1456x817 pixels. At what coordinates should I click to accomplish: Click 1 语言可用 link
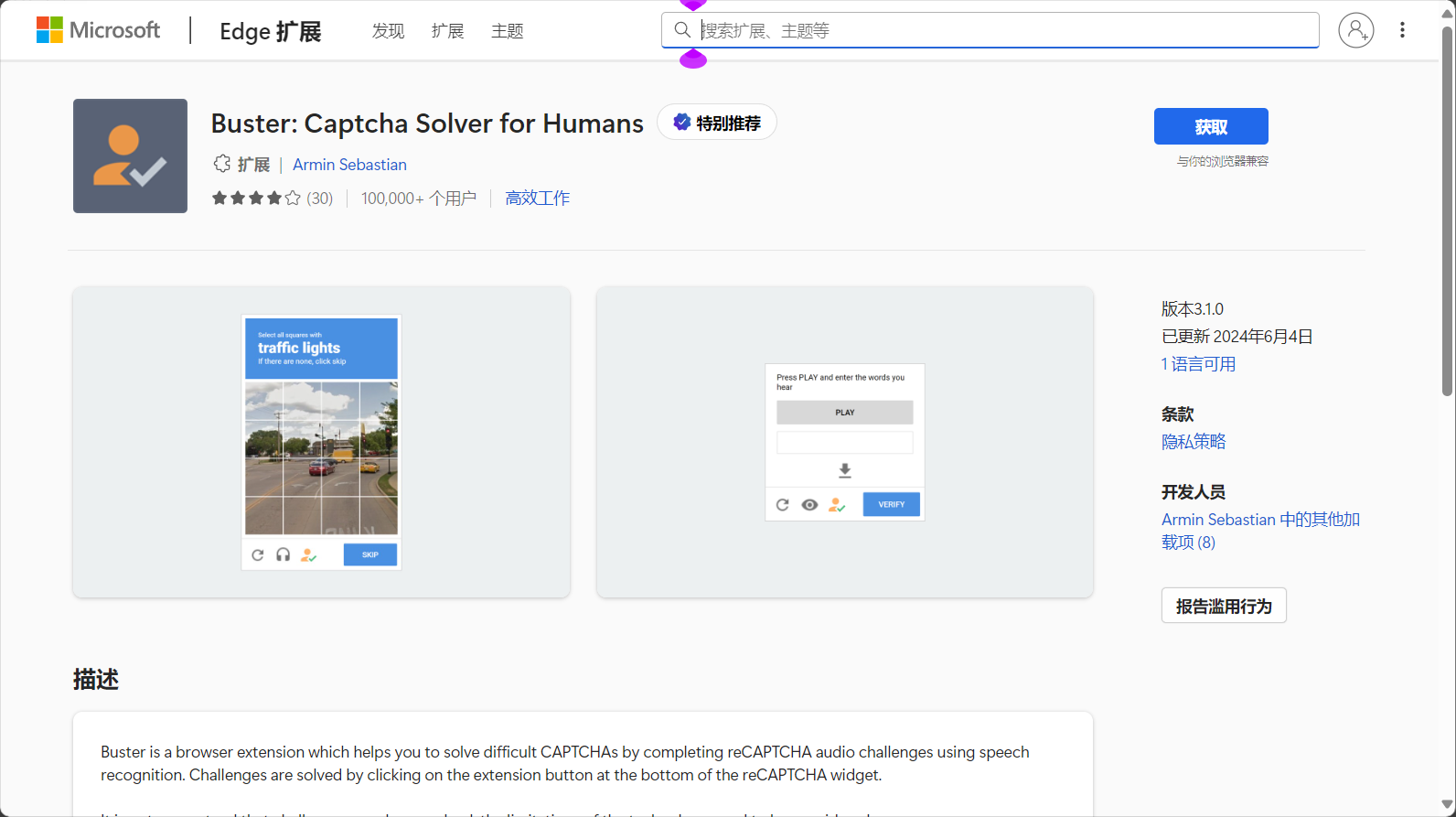click(x=1198, y=364)
